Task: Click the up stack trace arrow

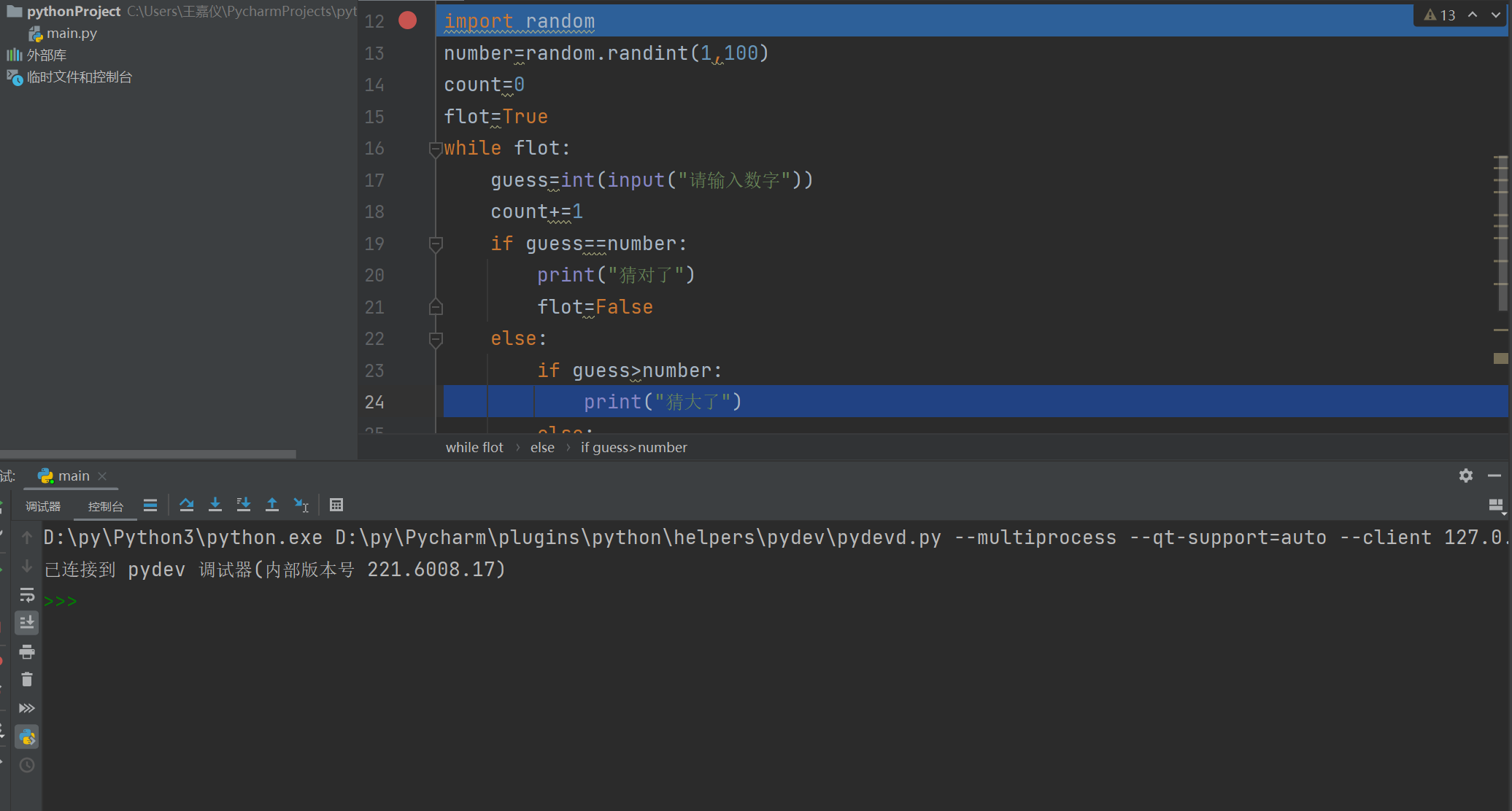Action: tap(27, 538)
